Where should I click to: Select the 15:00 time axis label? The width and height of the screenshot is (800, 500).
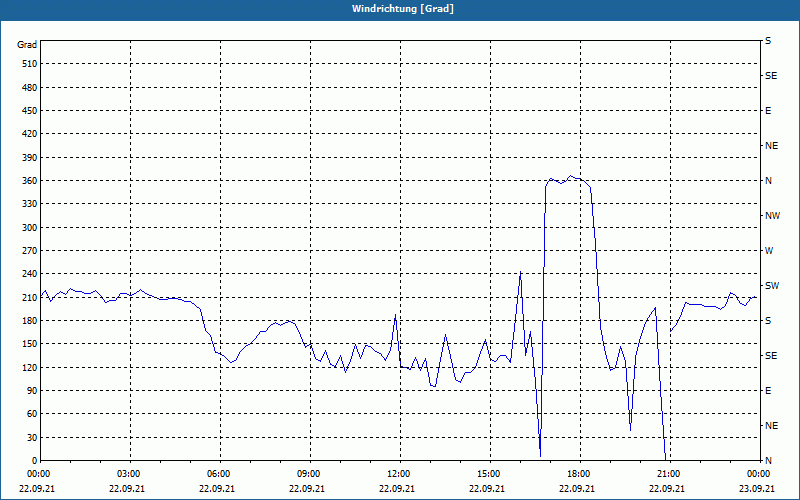pyautogui.click(x=487, y=474)
